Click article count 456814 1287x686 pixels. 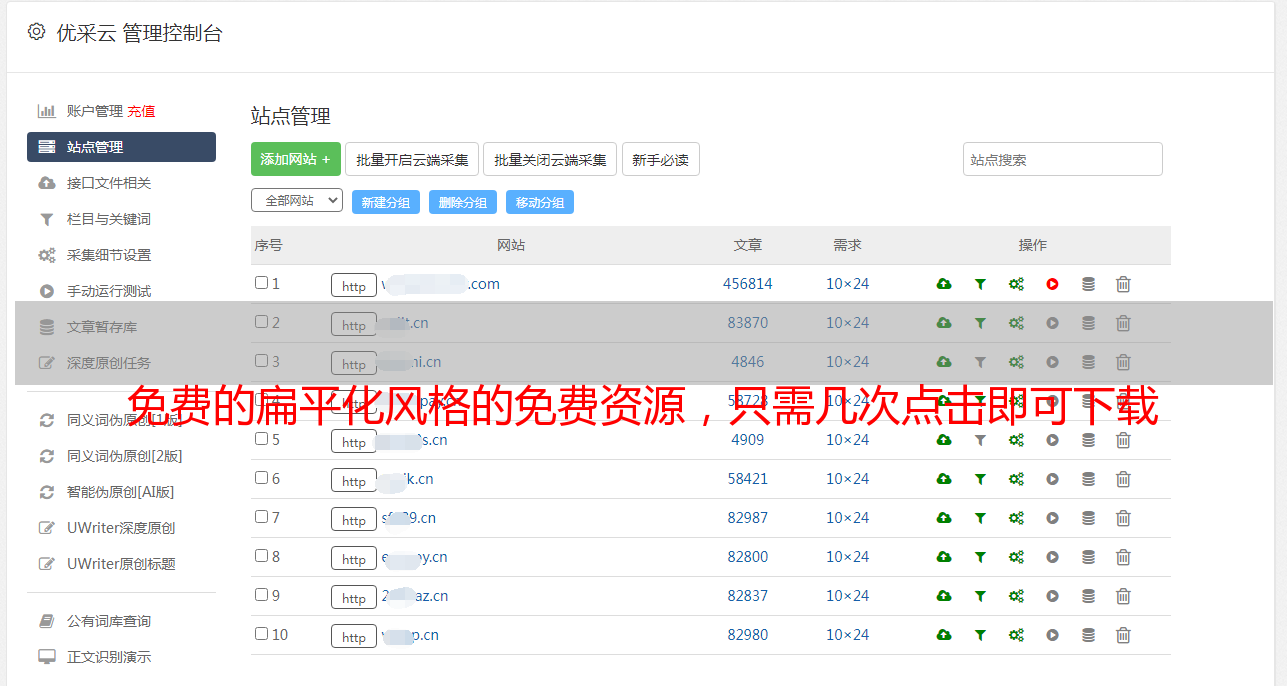point(748,284)
